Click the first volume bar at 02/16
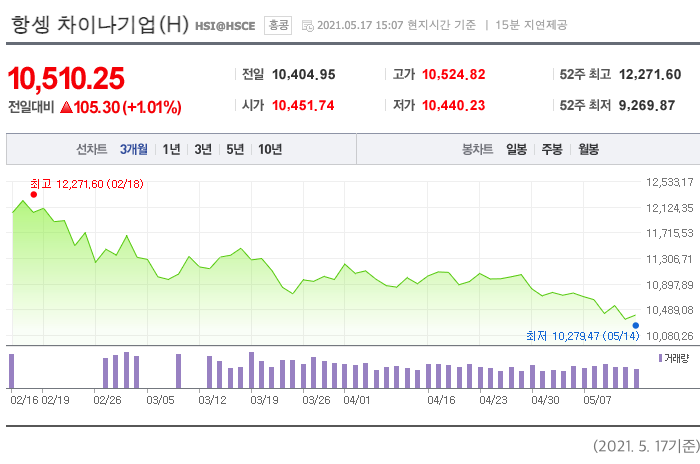 tap(12, 370)
